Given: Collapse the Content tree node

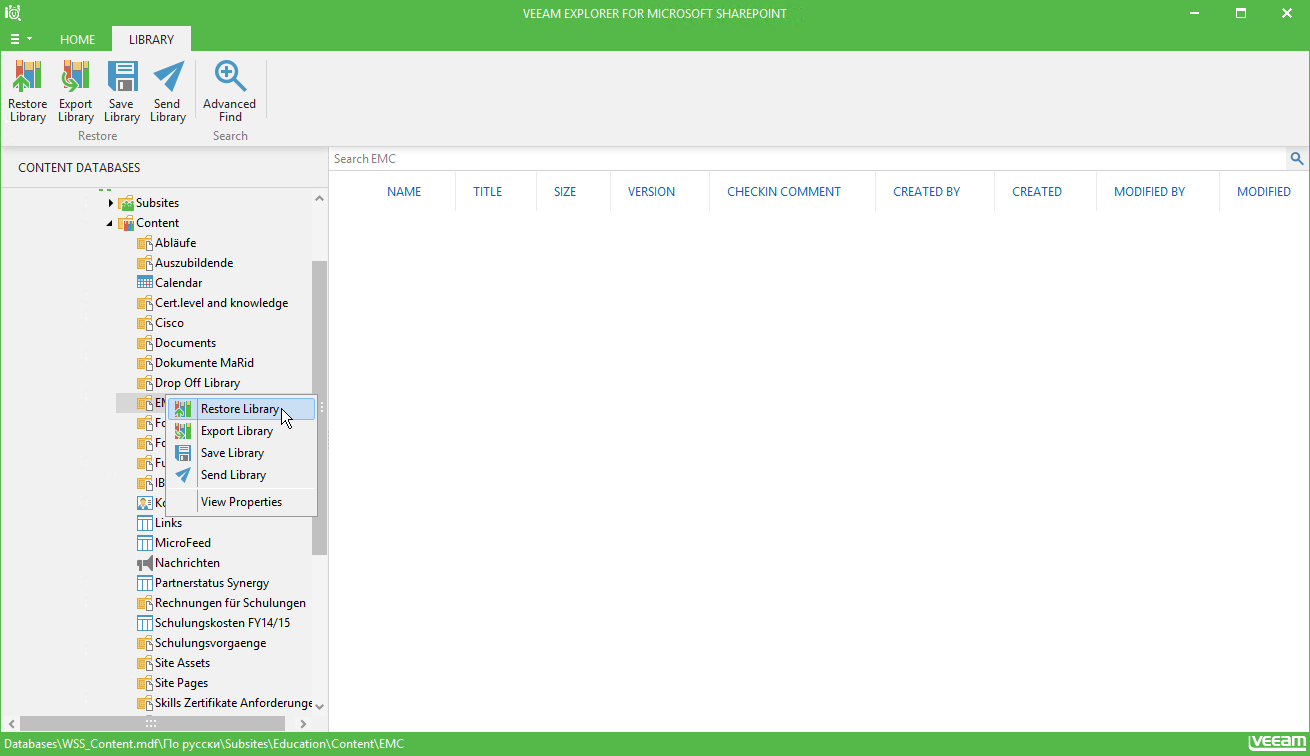Looking at the screenshot, I should 110,223.
